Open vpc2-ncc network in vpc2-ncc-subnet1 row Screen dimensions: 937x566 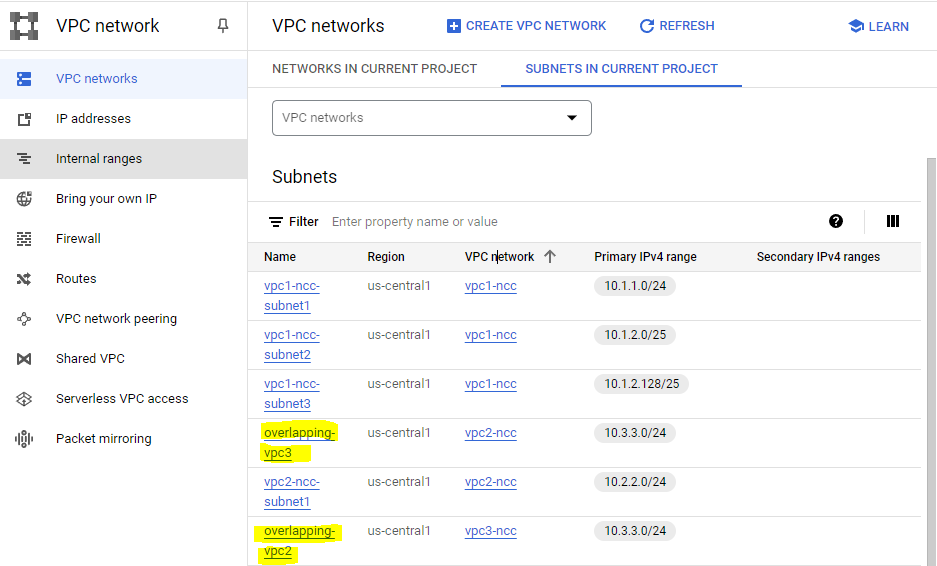point(491,482)
